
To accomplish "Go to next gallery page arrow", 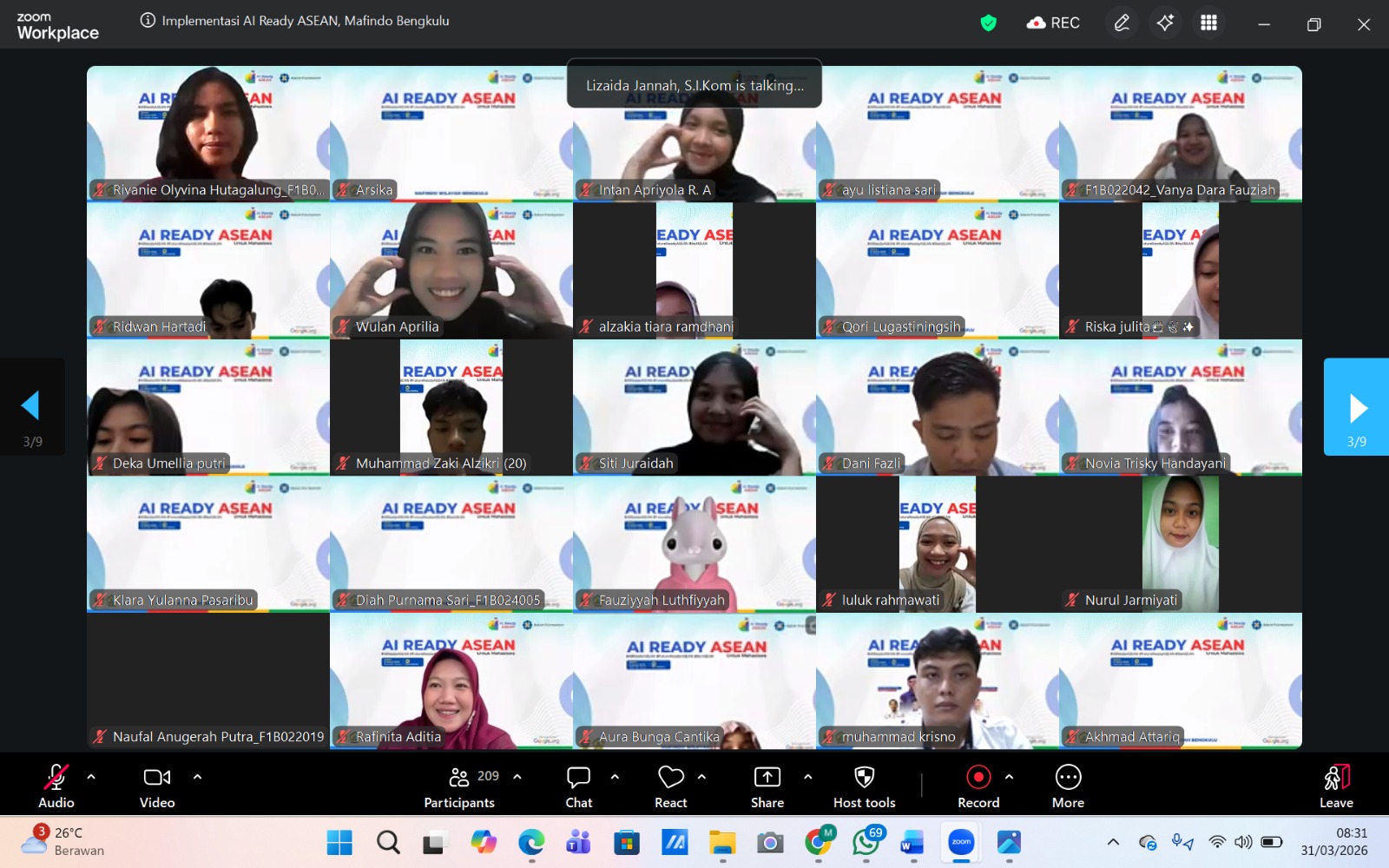I will (x=1357, y=407).
